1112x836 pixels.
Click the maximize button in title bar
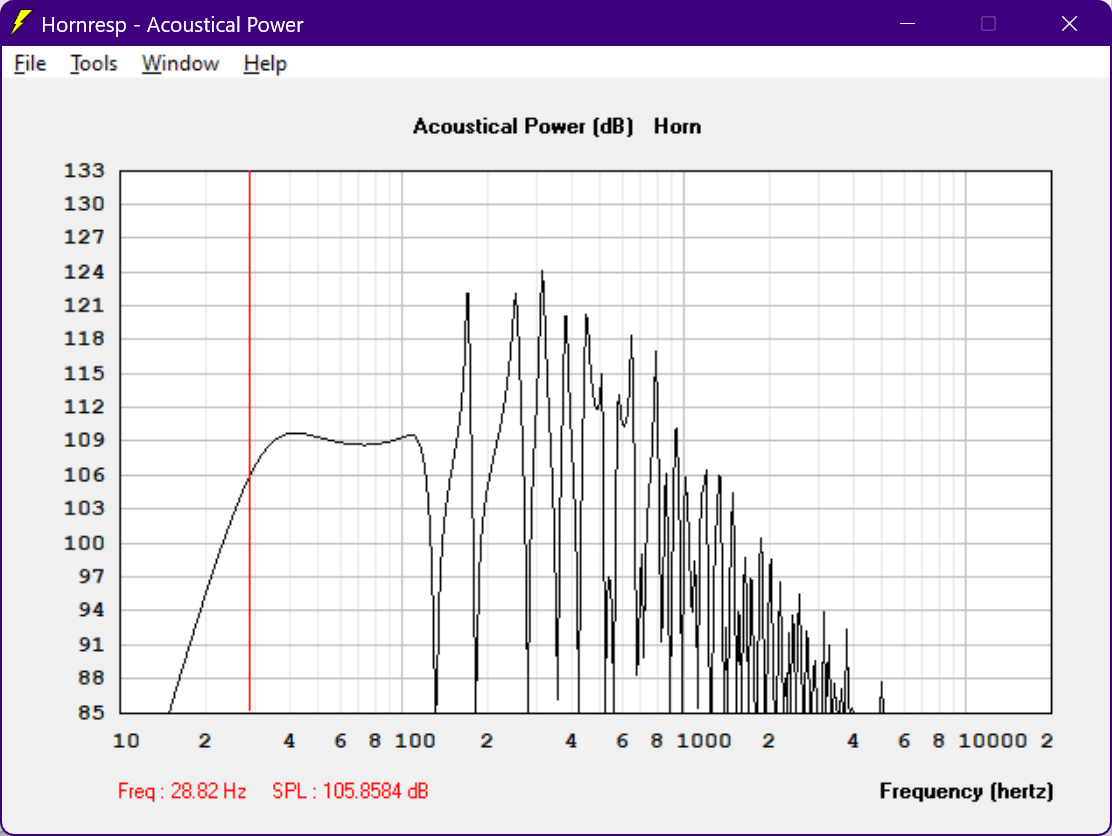tap(988, 23)
